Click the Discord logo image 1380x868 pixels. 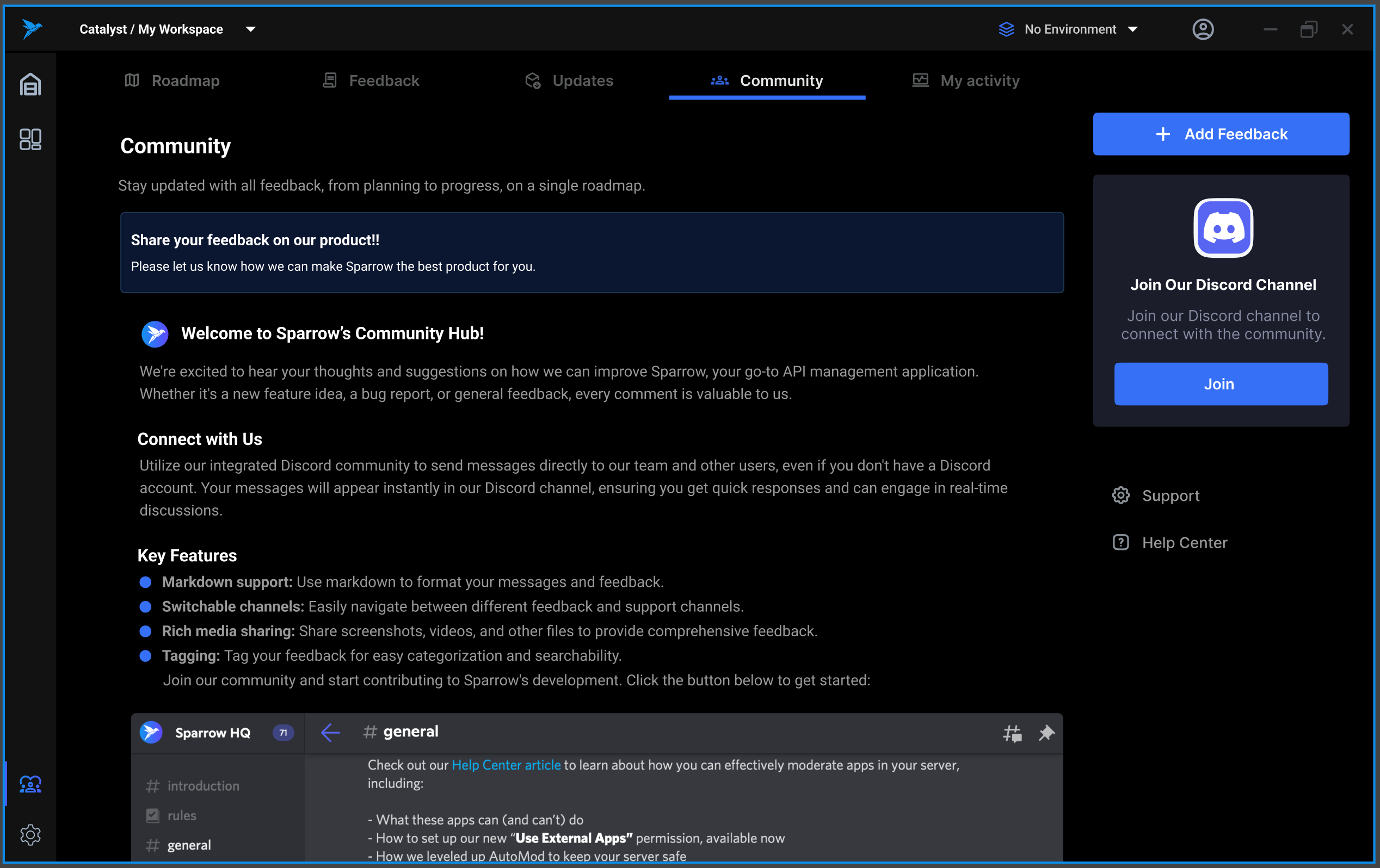pos(1223,228)
